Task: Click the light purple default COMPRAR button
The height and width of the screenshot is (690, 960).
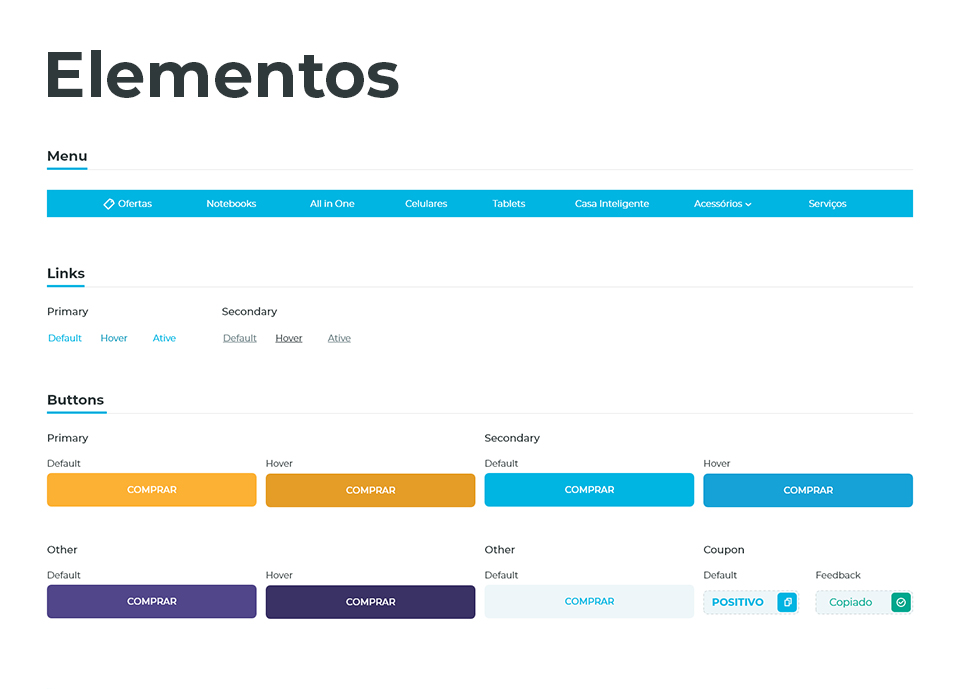Action: point(152,601)
